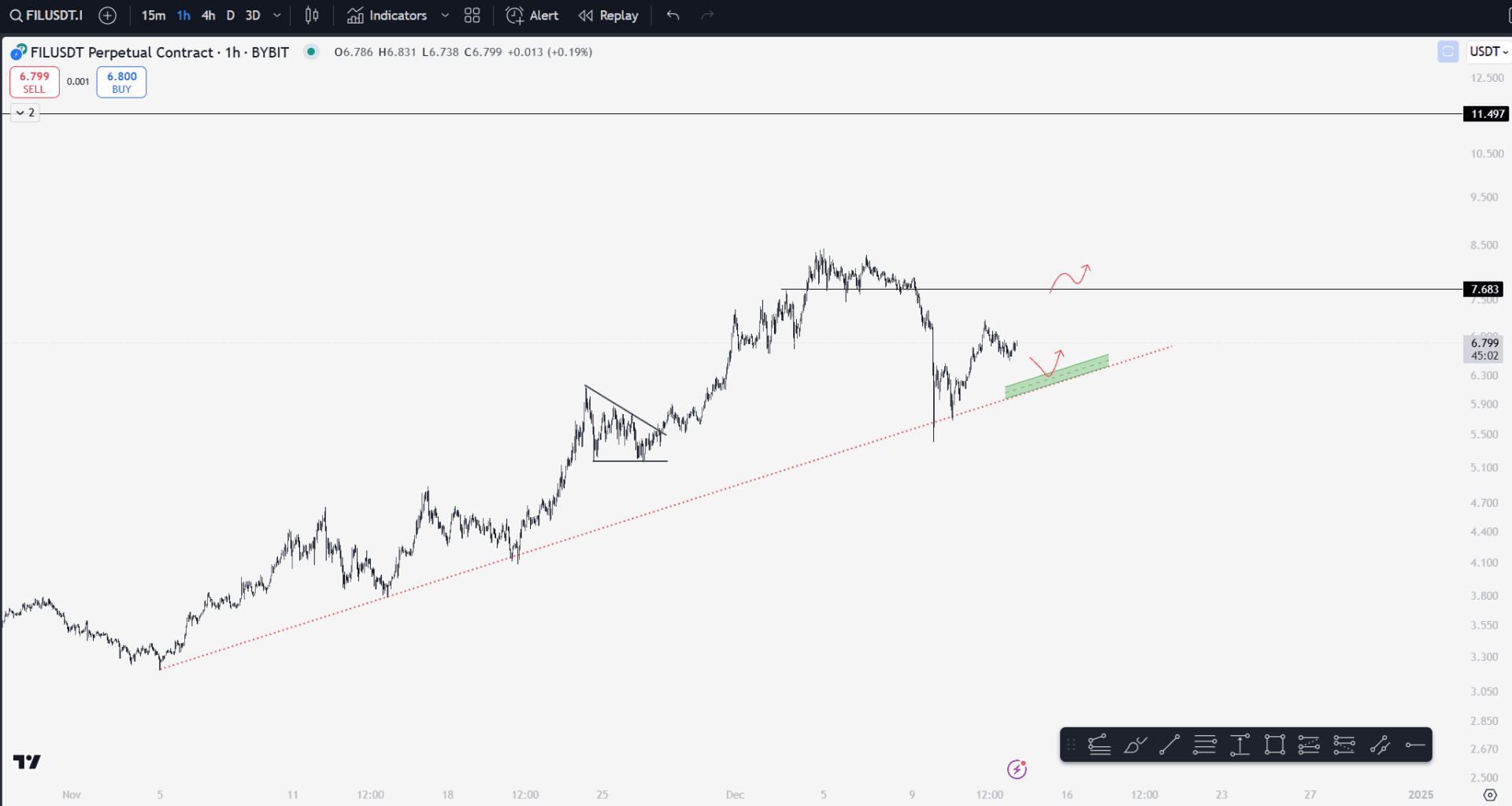Click the 6.800 BUY button
The width and height of the screenshot is (1512, 806).
(121, 82)
